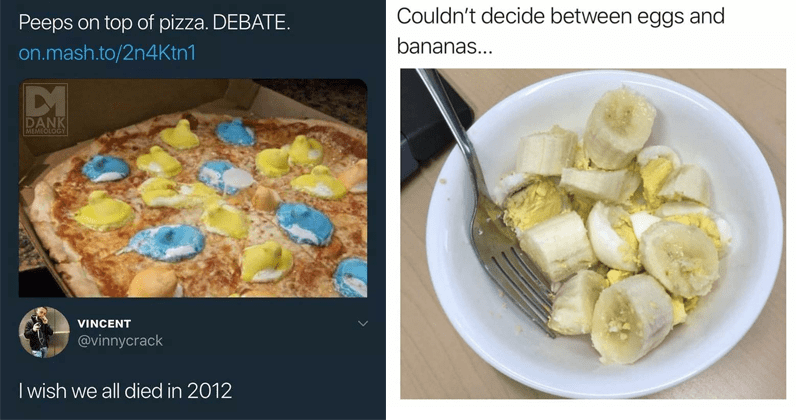Click the blue Peep at pizza's top
This screenshot has width=800, height=420.
point(235,133)
